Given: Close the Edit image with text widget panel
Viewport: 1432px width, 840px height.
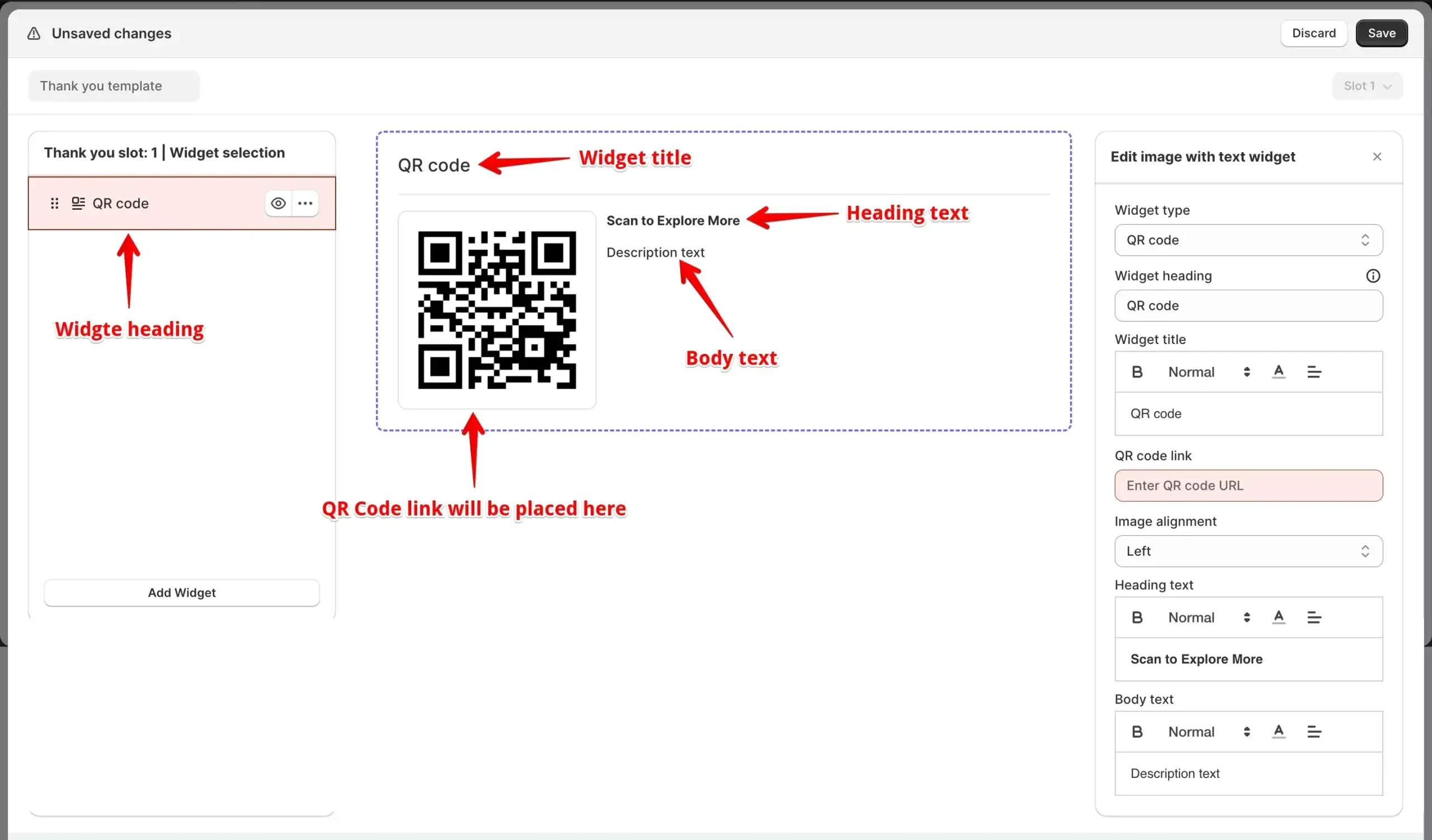Looking at the screenshot, I should tap(1377, 157).
